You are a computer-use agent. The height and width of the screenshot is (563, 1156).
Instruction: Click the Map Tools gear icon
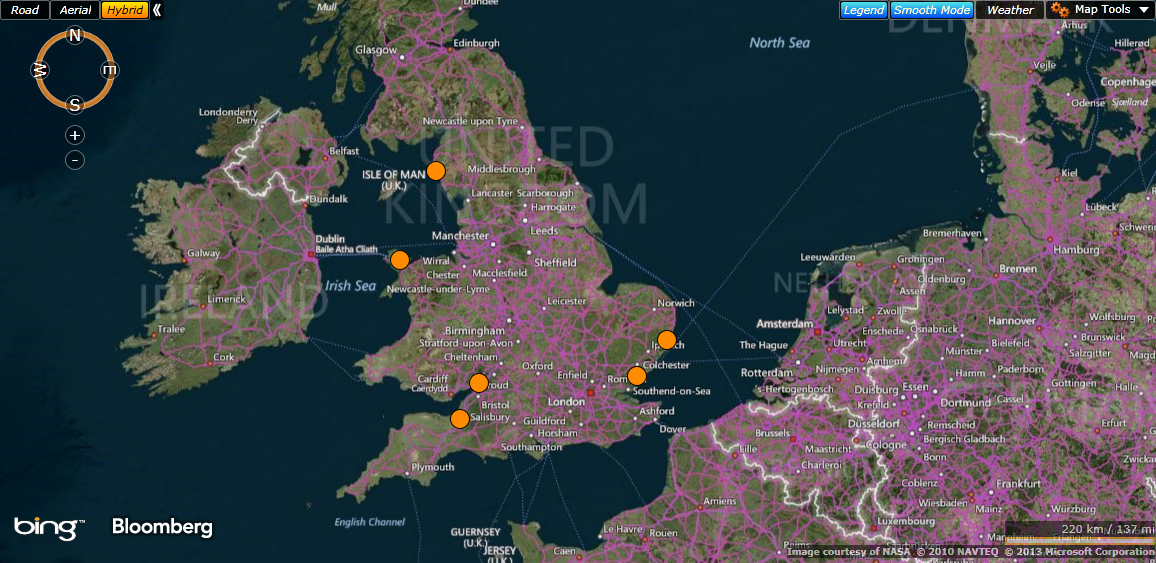pyautogui.click(x=1060, y=10)
